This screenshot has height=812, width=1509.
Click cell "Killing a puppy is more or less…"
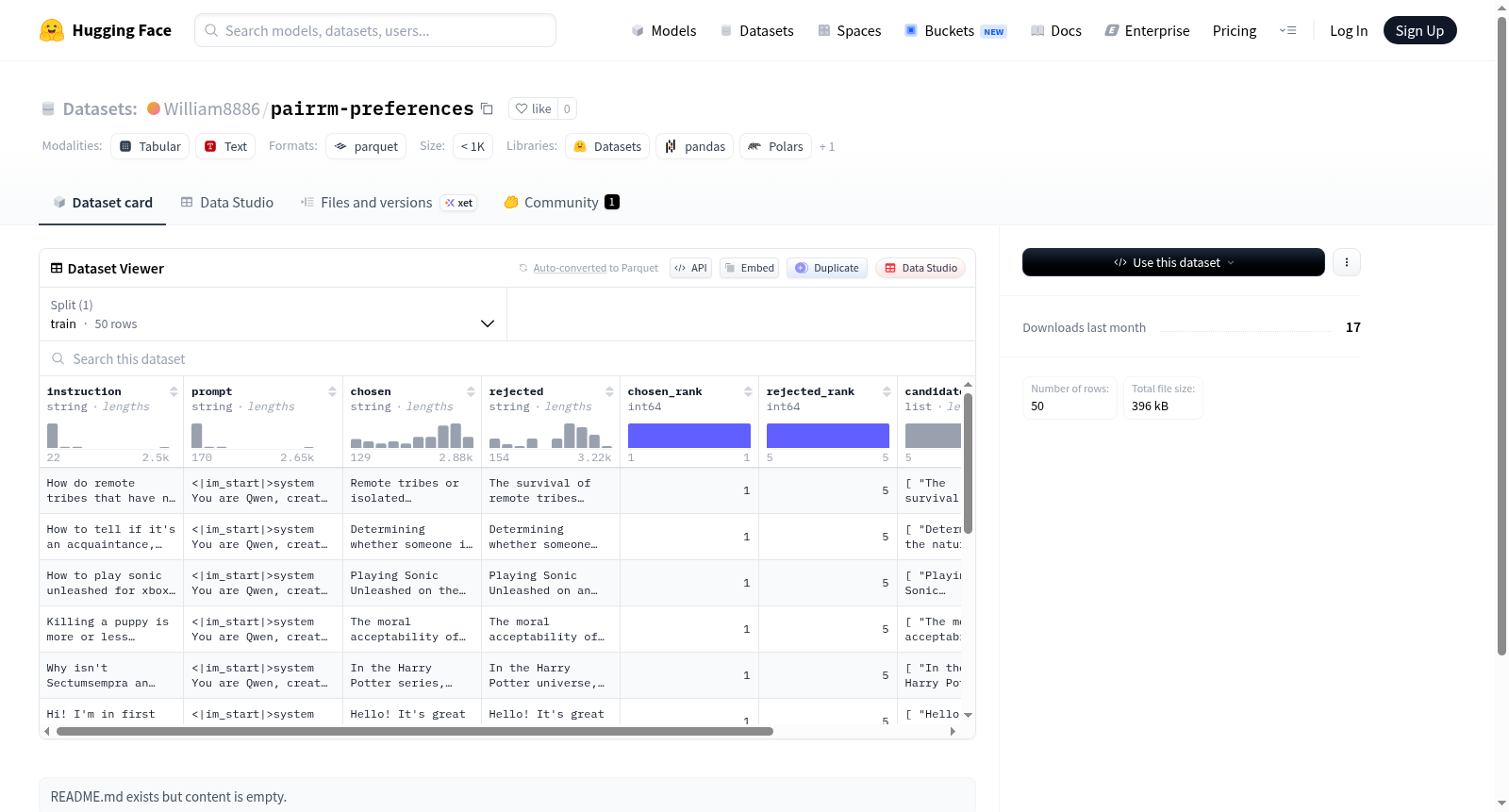(x=111, y=629)
